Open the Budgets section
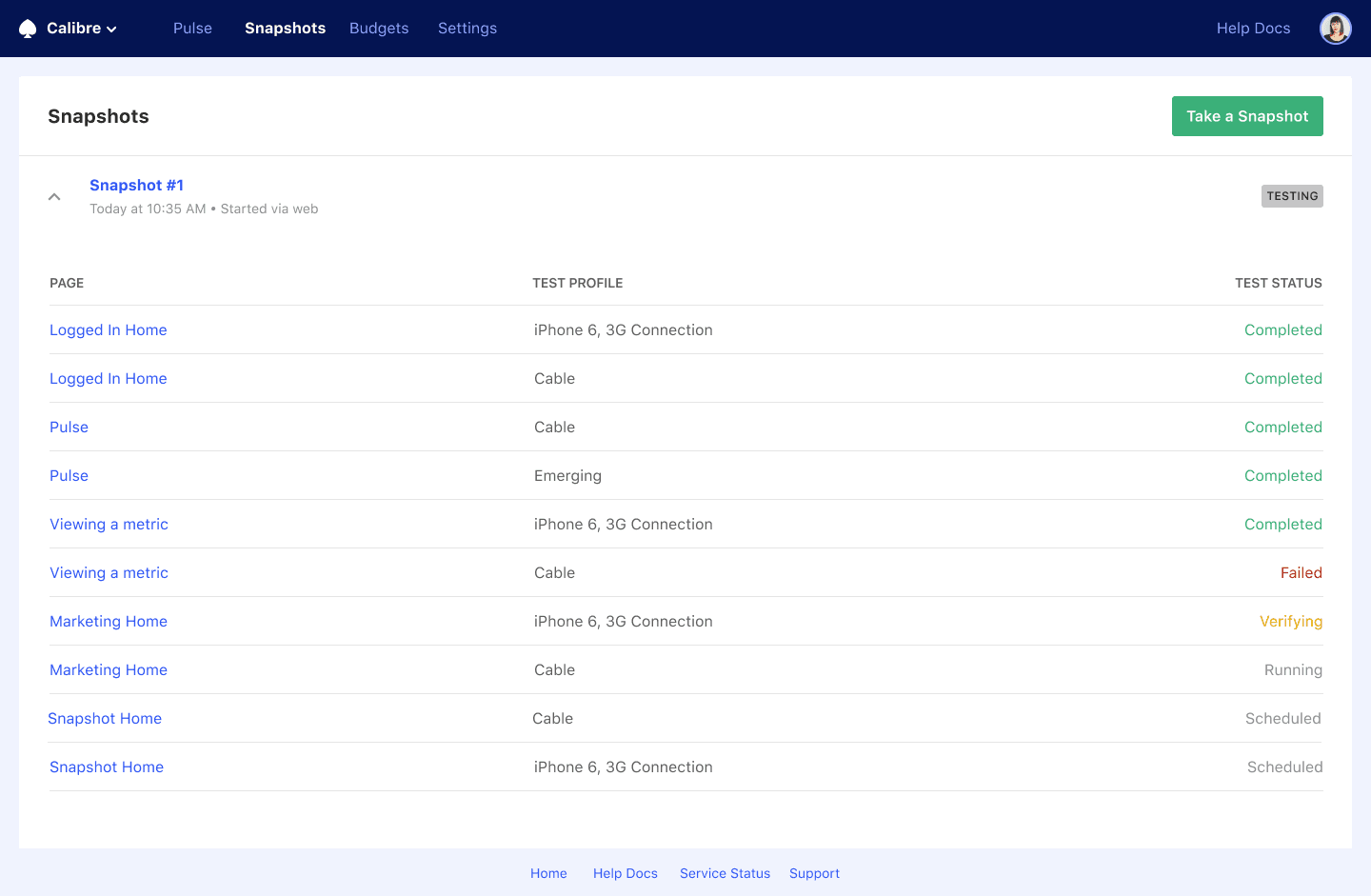The height and width of the screenshot is (896, 1371). 379,29
